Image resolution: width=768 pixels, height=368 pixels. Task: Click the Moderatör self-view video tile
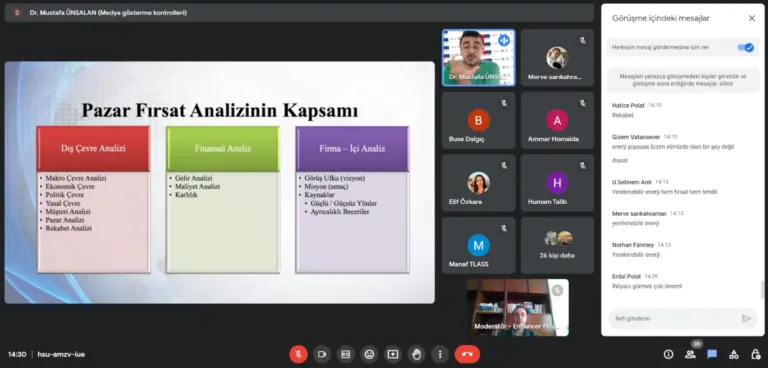point(518,308)
